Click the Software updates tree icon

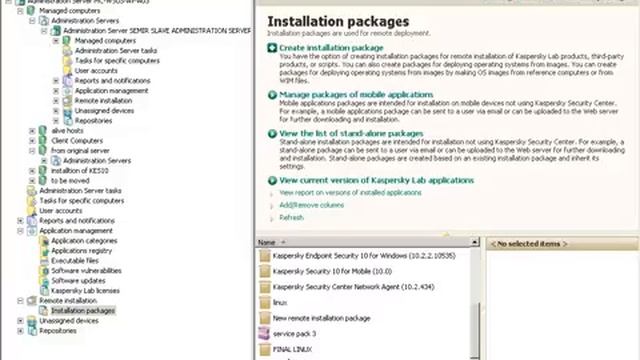click(44, 280)
